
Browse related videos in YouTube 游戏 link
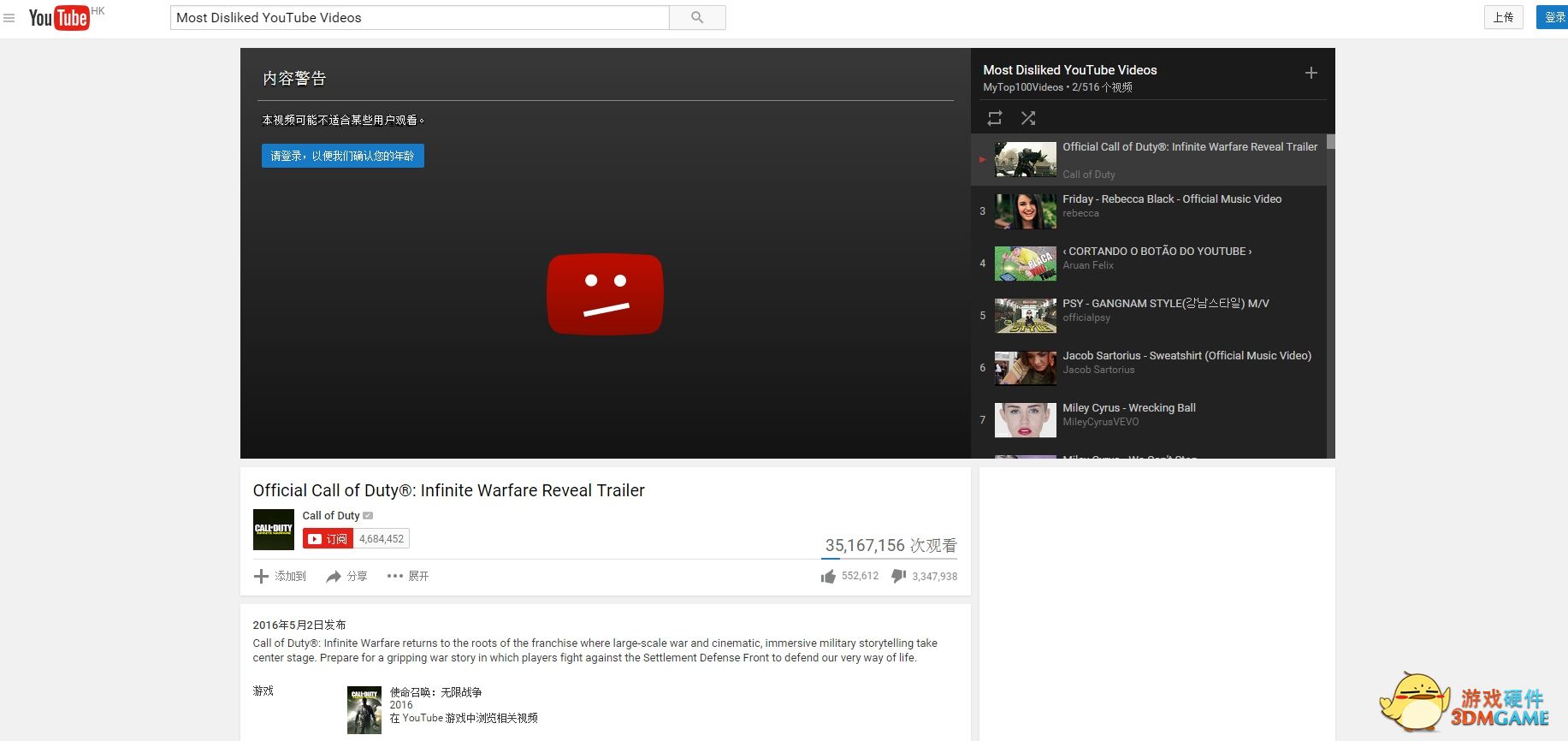464,719
